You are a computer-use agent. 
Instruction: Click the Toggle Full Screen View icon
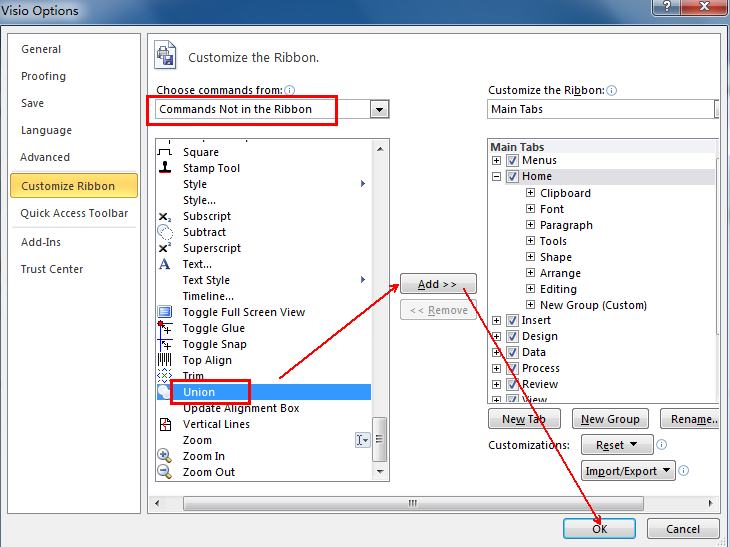click(165, 311)
